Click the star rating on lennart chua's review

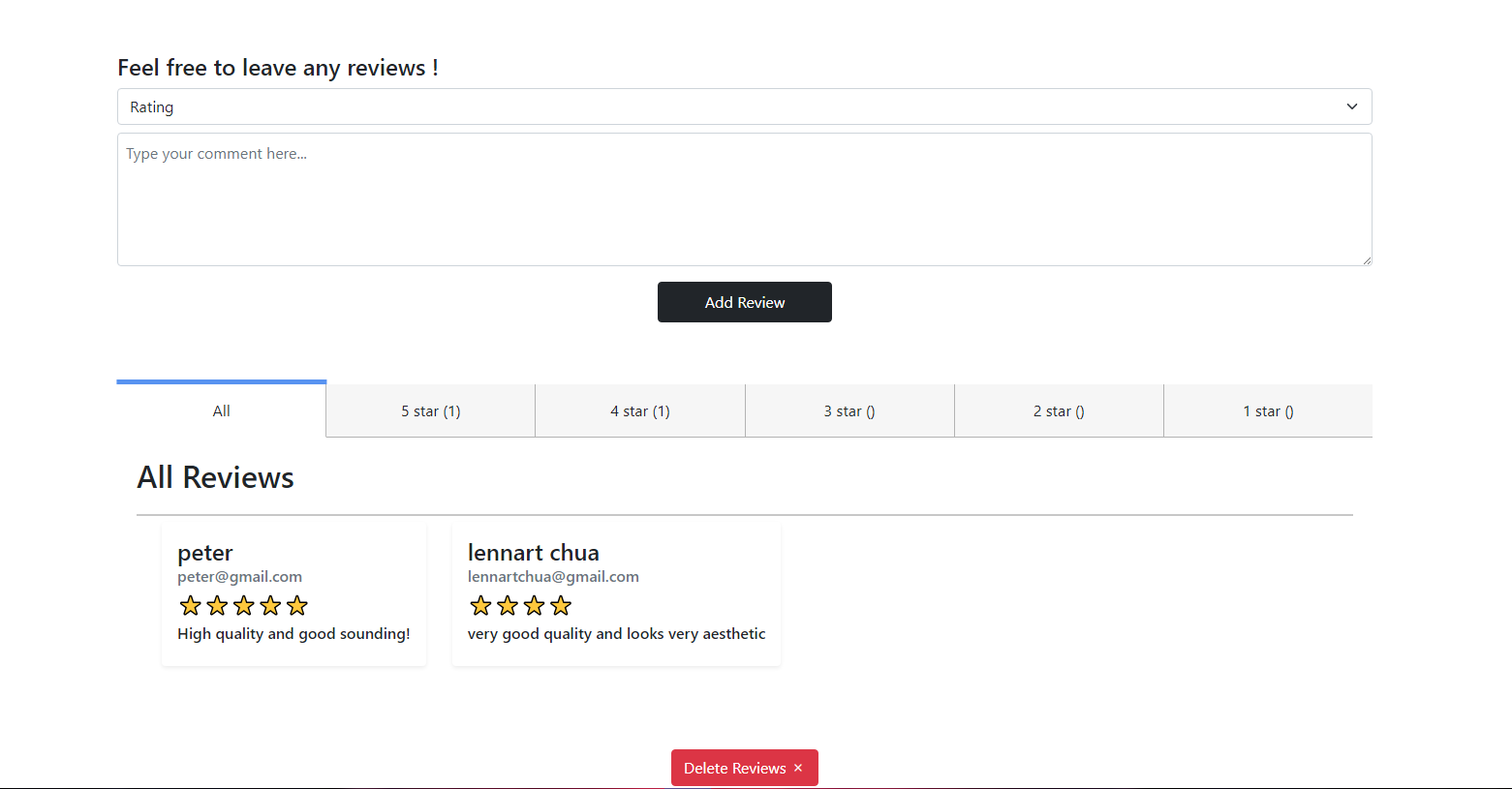click(x=520, y=606)
